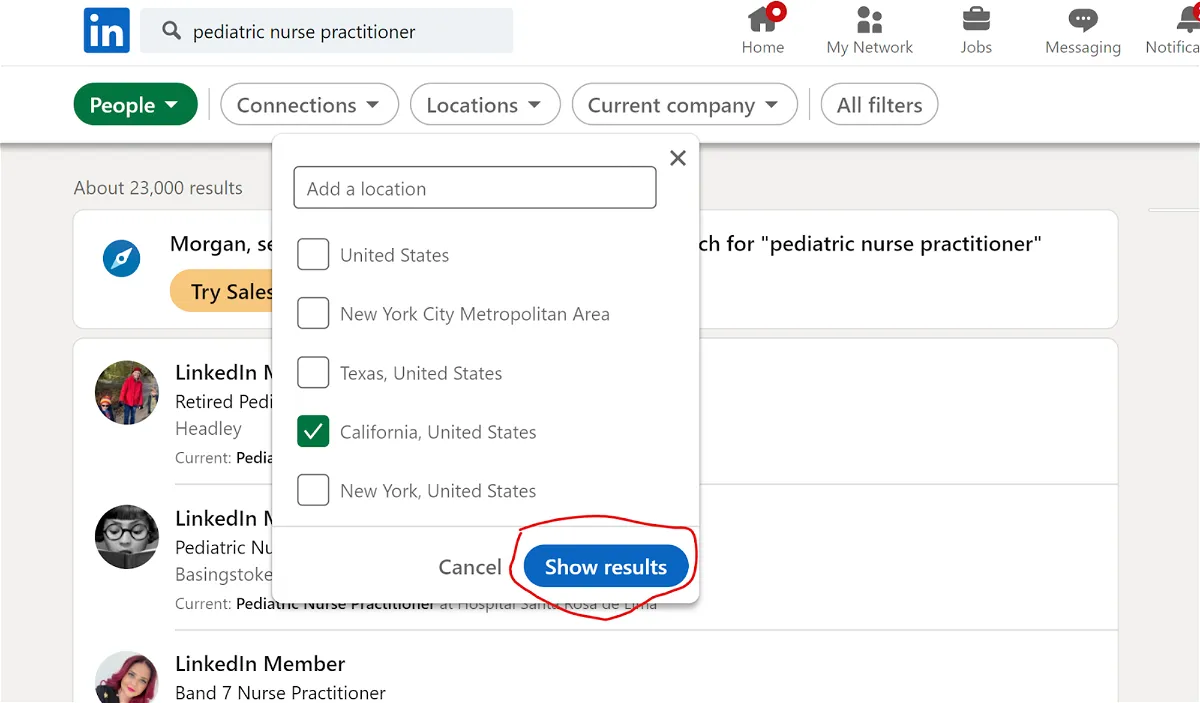
Task: Close the location filter popup
Action: click(x=678, y=158)
